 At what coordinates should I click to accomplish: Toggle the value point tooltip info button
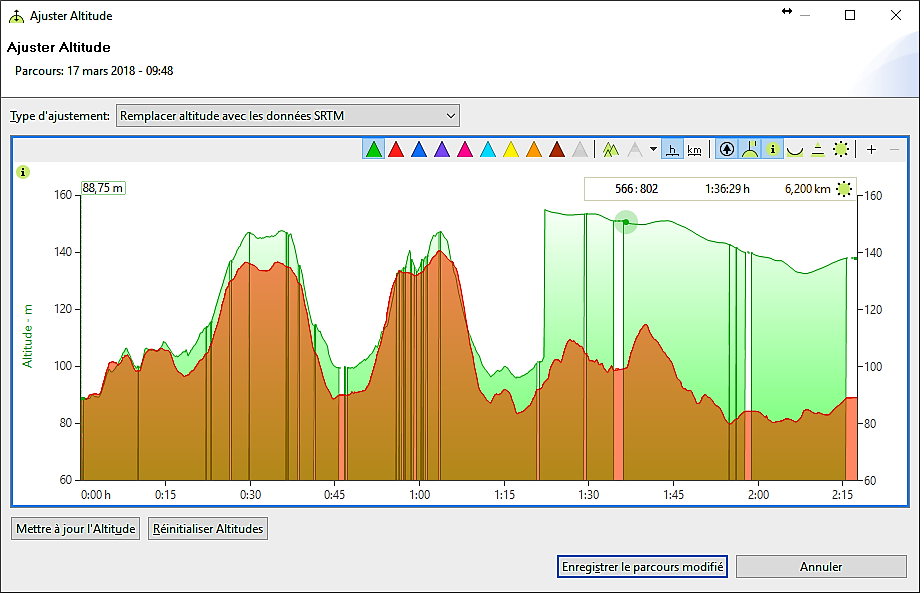coord(773,150)
